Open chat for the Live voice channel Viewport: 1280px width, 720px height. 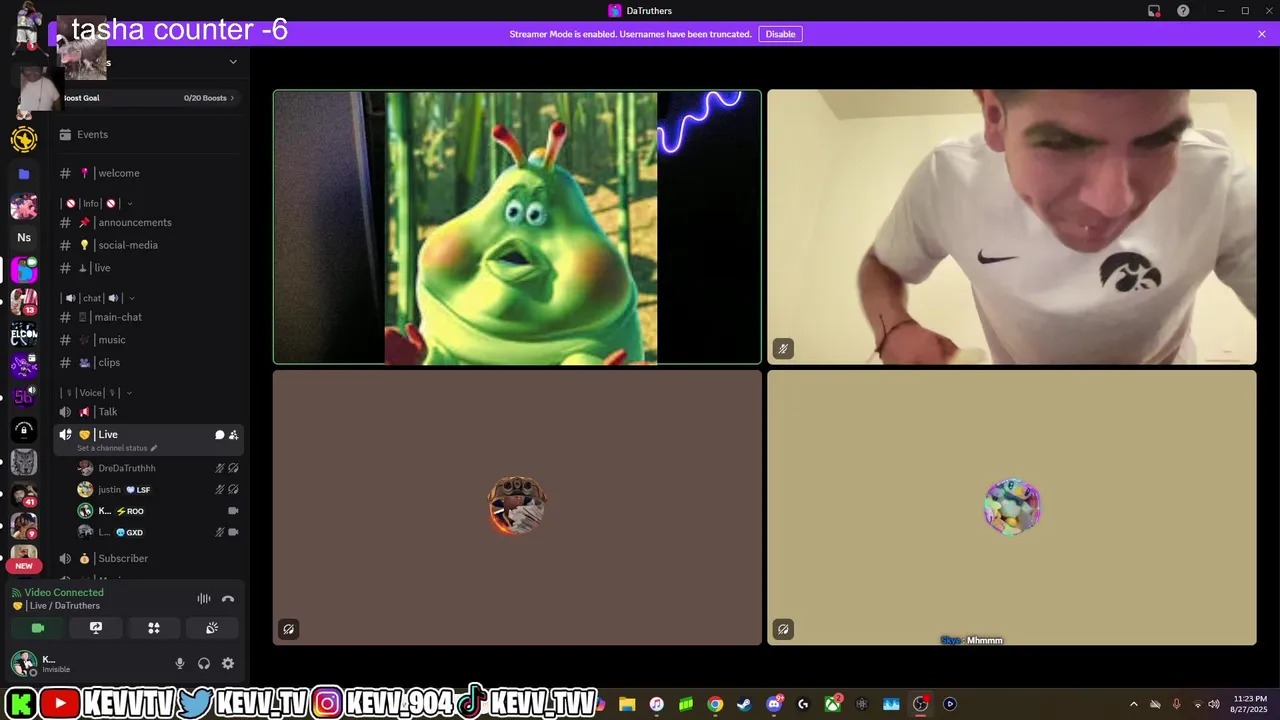pyautogui.click(x=219, y=435)
